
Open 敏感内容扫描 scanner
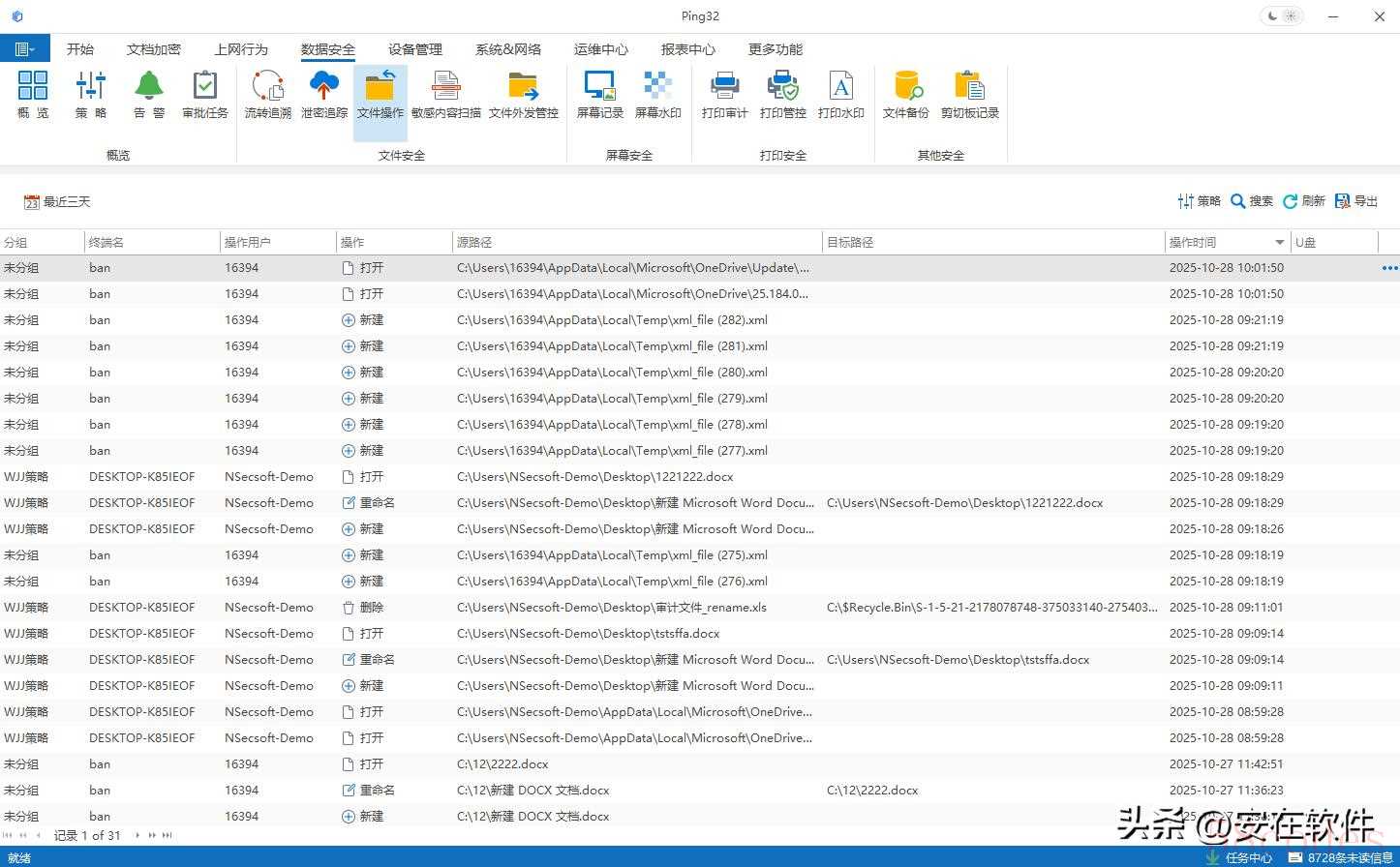[445, 95]
